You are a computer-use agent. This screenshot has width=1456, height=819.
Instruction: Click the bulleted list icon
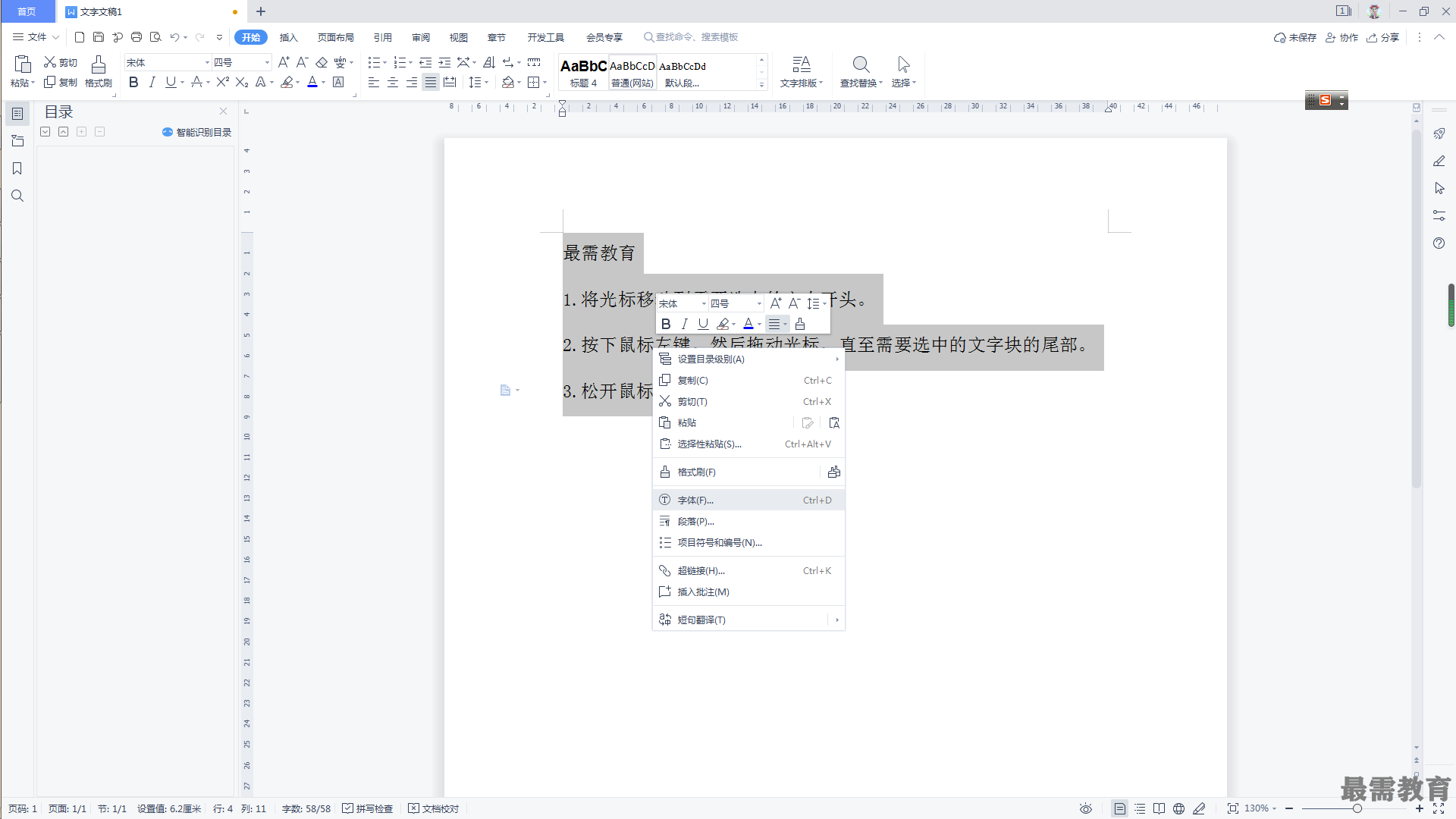pyautogui.click(x=374, y=62)
